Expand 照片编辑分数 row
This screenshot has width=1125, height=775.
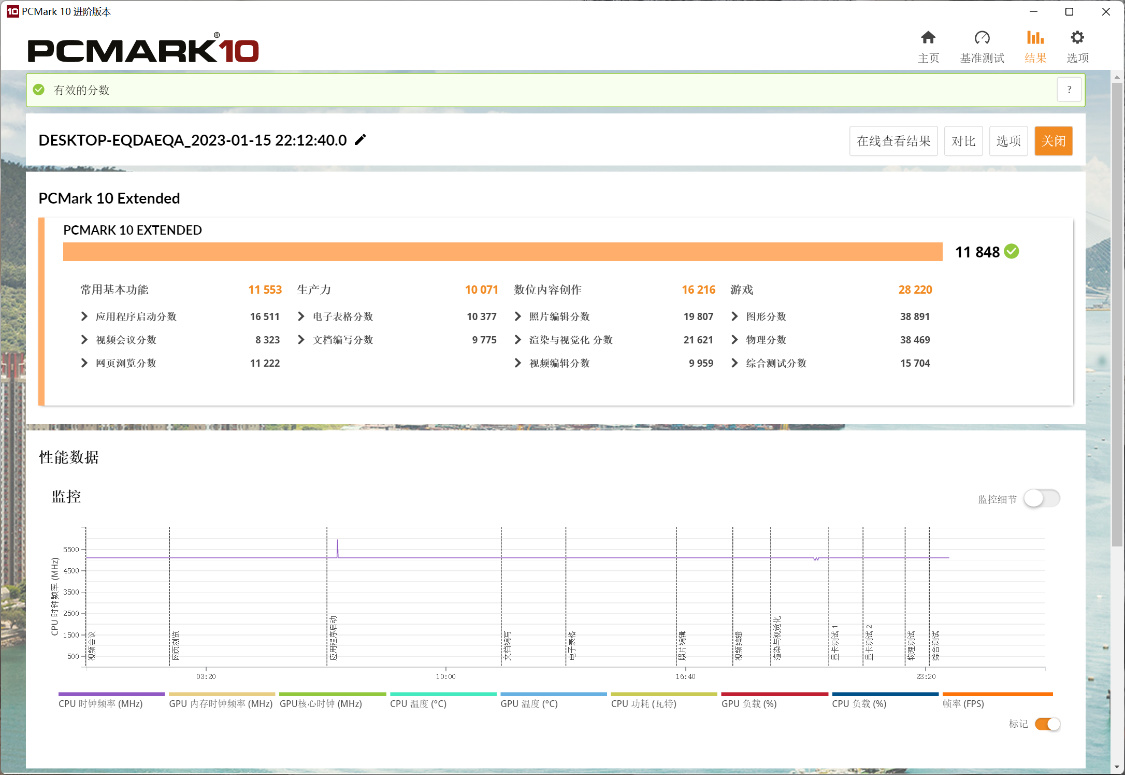pos(517,316)
